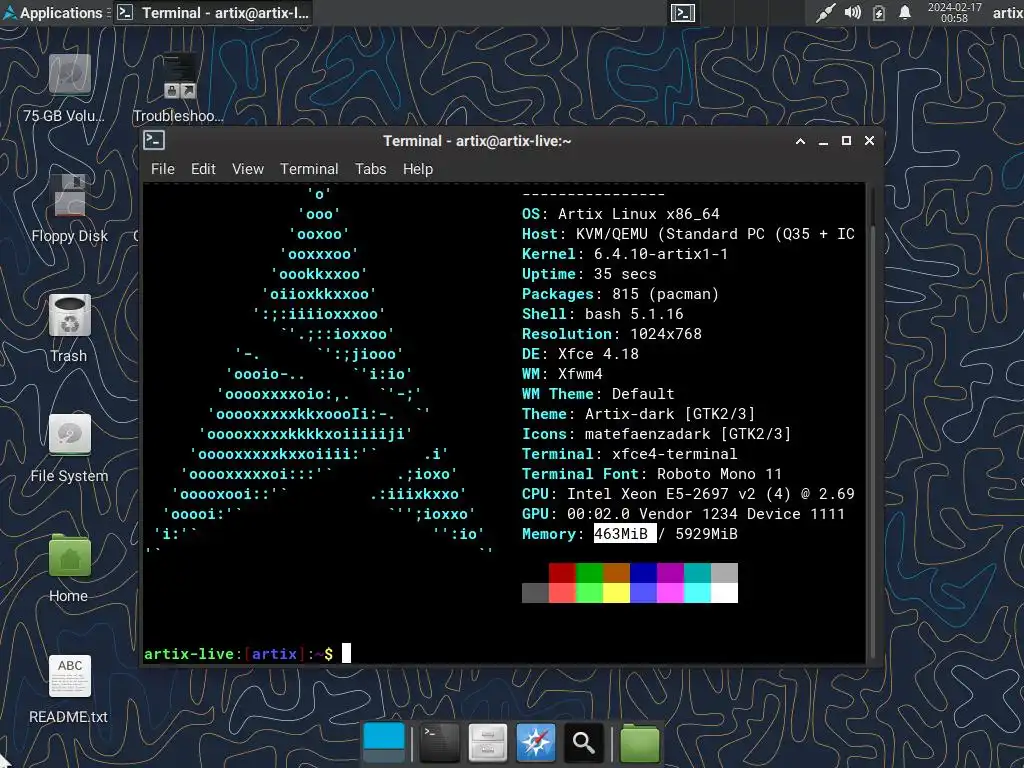
Task: Click the 'DE: Xfce 4.18' line
Action: point(580,354)
